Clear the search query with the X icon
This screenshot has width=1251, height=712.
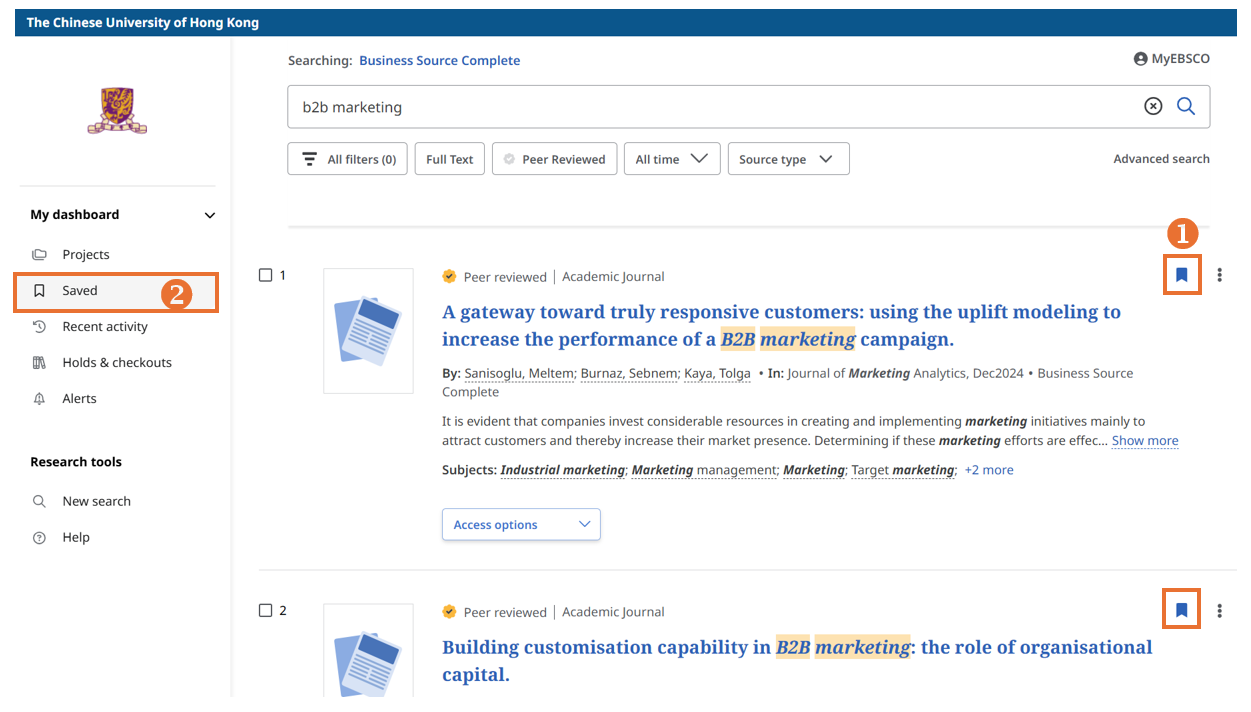[1153, 106]
